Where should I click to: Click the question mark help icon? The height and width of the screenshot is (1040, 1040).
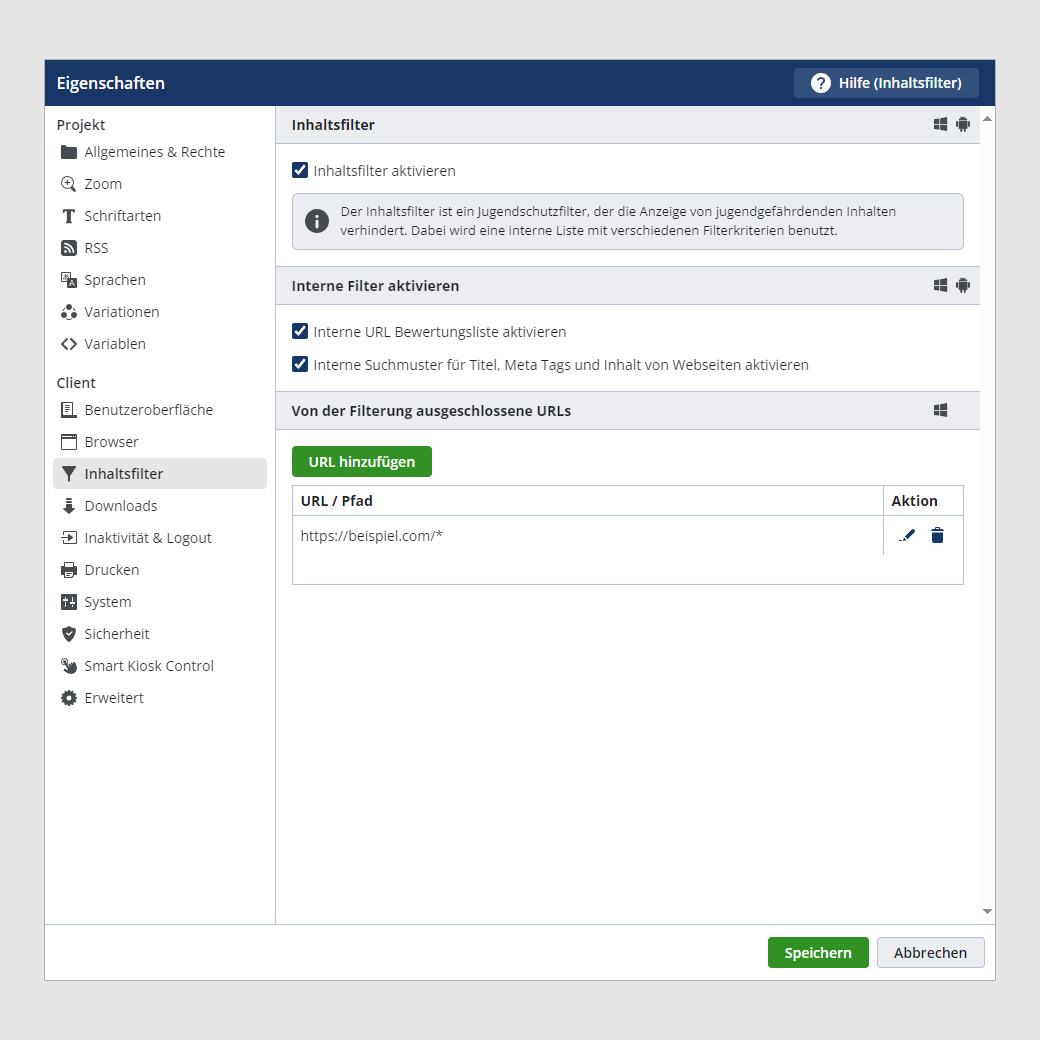821,83
